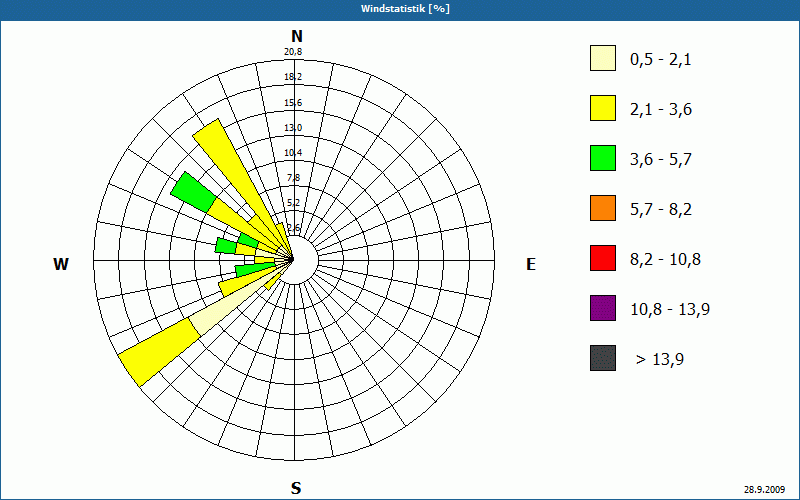The height and width of the screenshot is (500, 800).
Task: Click the 13,0 axis scale value
Action: coord(293,128)
